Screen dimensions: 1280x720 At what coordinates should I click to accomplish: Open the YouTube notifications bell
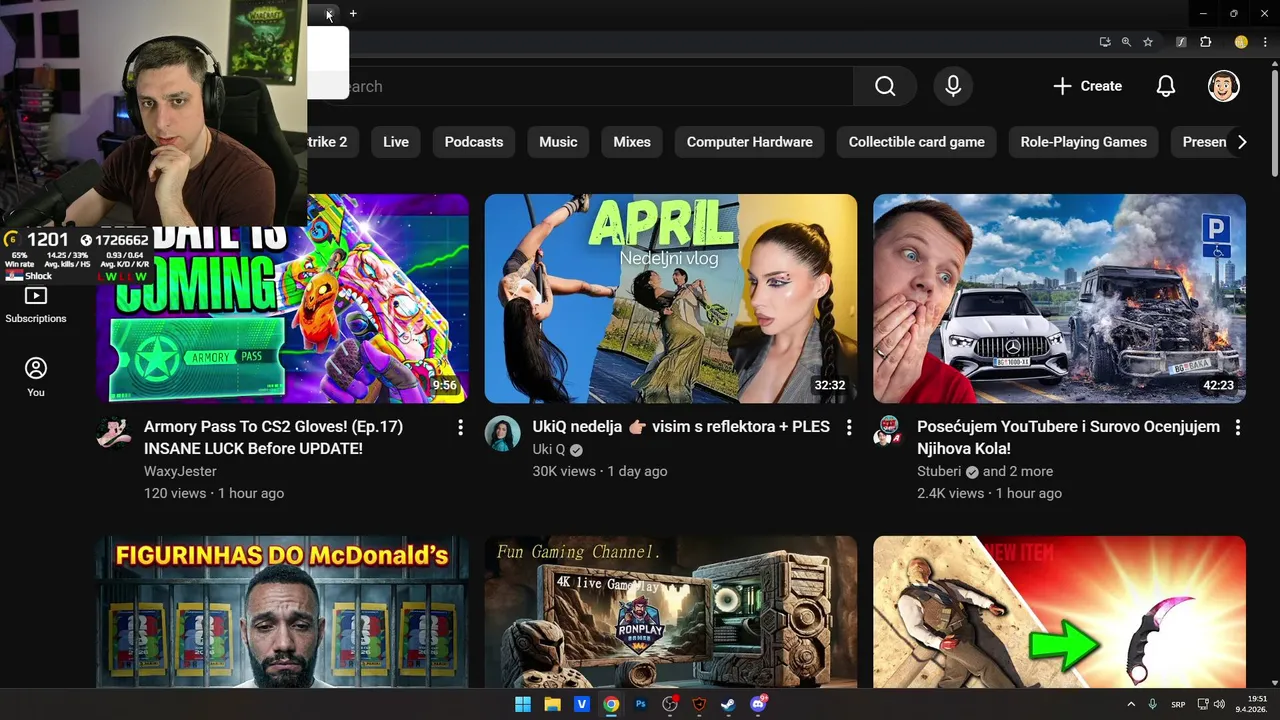tap(1166, 86)
